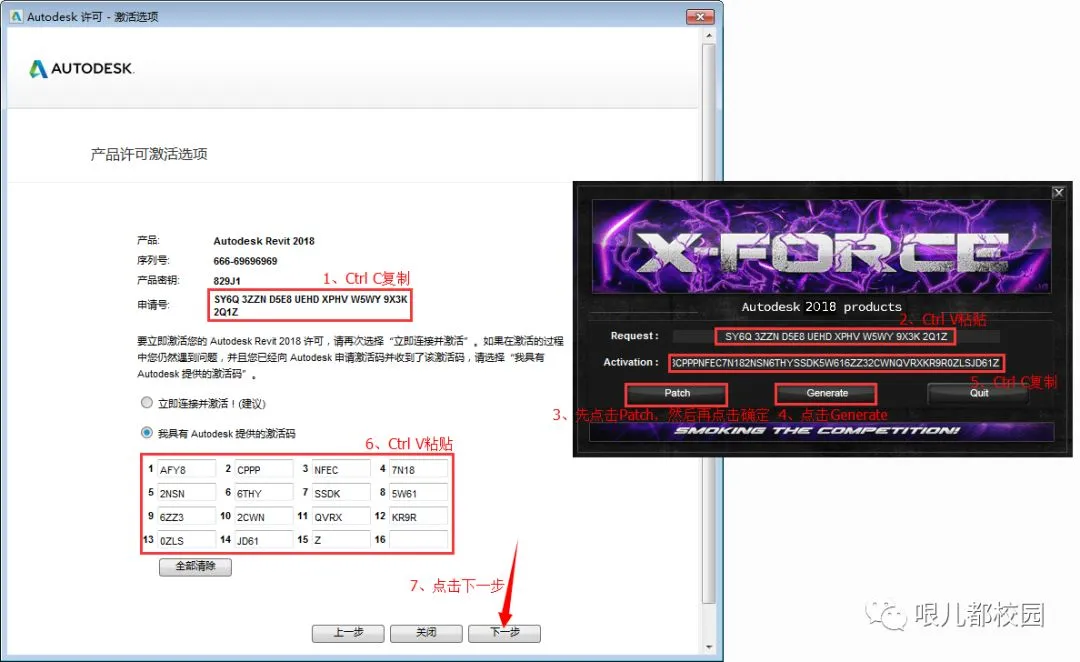Click the request code text starting with SY6Q
The height and width of the screenshot is (662, 1080).
(x=311, y=305)
